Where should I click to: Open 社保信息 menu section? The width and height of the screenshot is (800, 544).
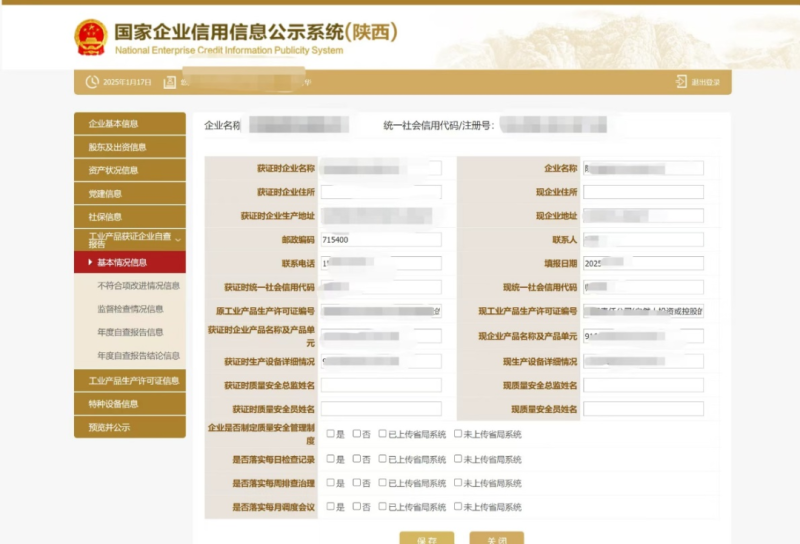click(130, 217)
